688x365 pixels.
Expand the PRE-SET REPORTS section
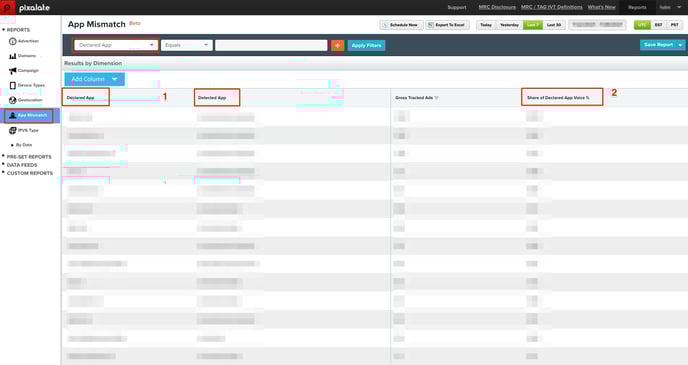point(4,156)
